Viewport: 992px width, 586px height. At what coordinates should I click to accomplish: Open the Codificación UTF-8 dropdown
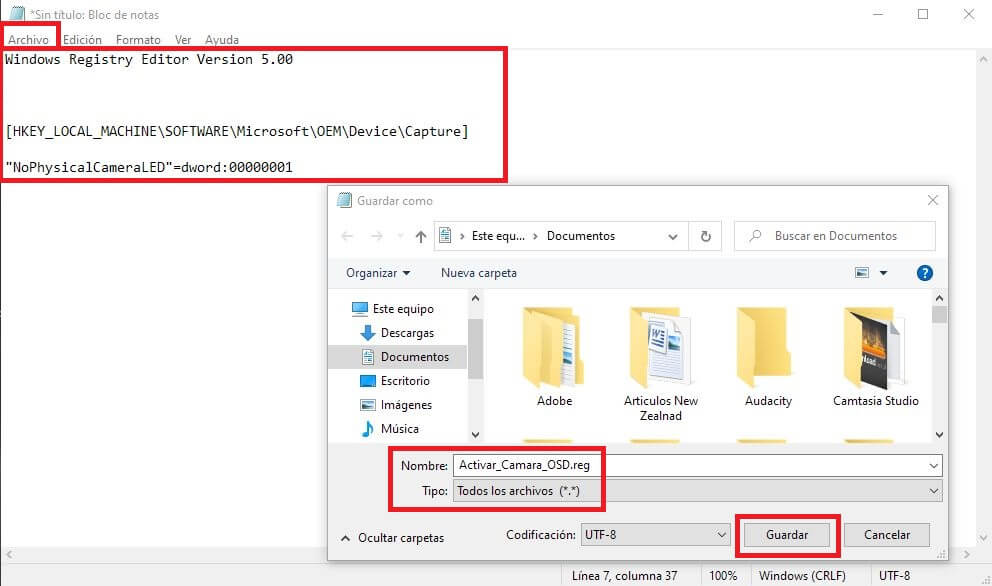[x=655, y=535]
